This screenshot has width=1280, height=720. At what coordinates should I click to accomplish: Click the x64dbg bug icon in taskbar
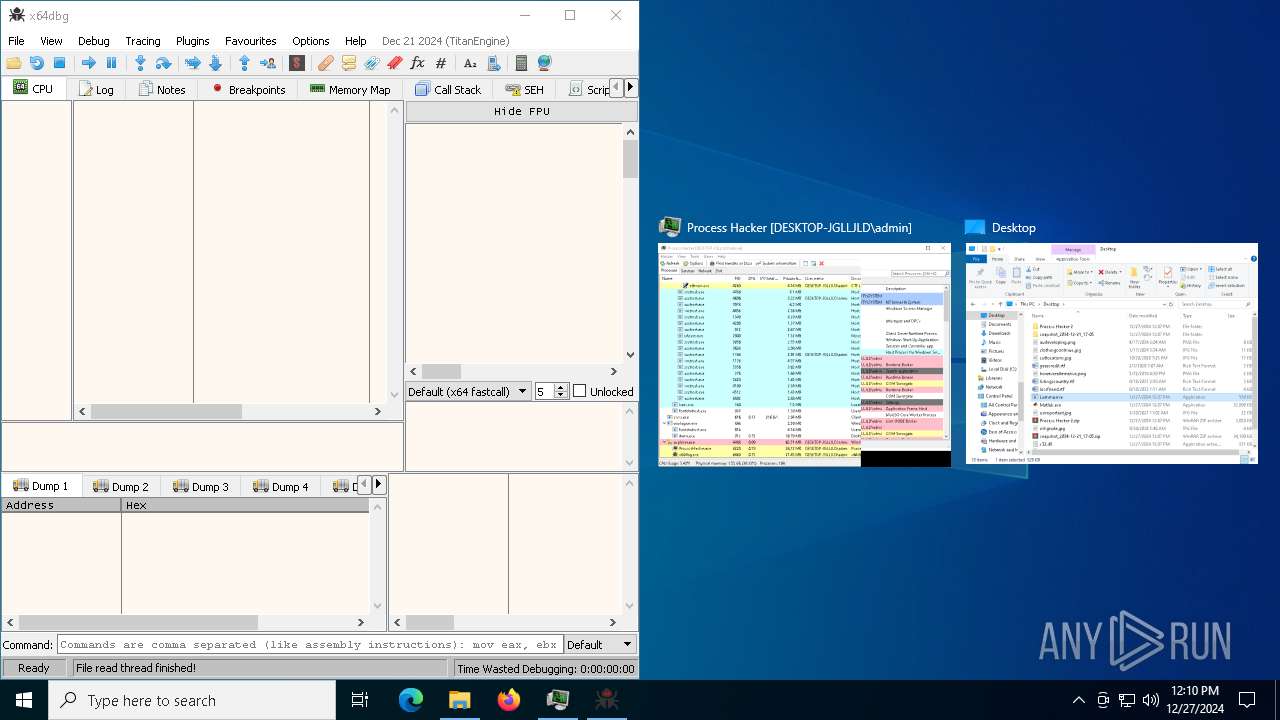coord(607,700)
